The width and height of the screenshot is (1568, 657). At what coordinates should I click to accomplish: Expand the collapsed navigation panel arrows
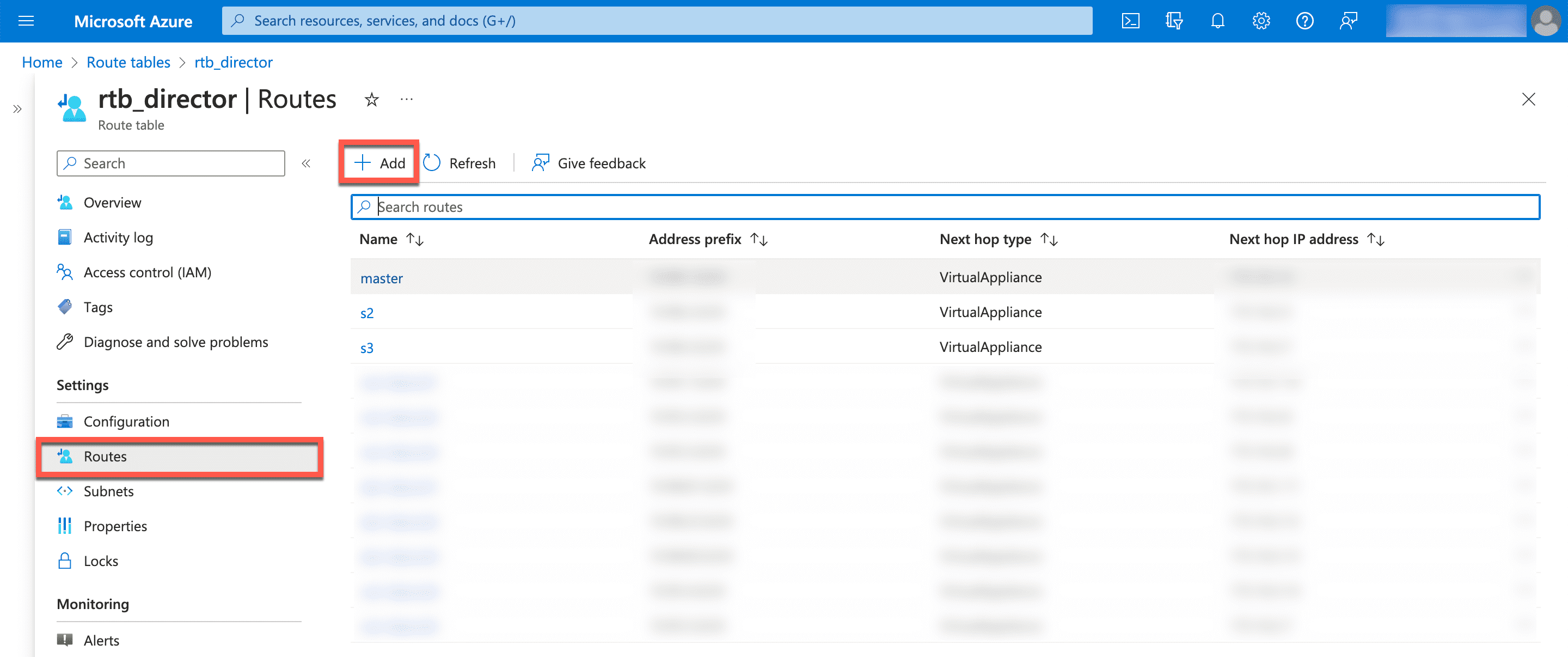click(x=17, y=109)
